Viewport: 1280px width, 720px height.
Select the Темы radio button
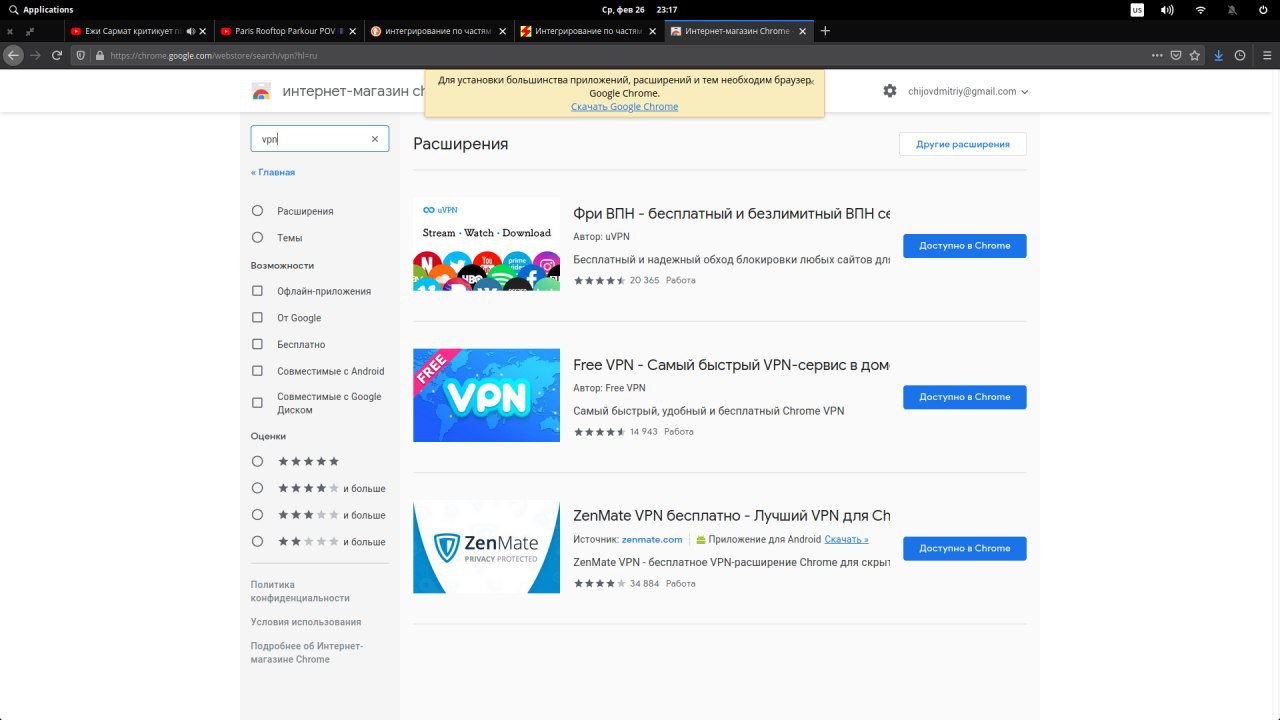(x=257, y=238)
